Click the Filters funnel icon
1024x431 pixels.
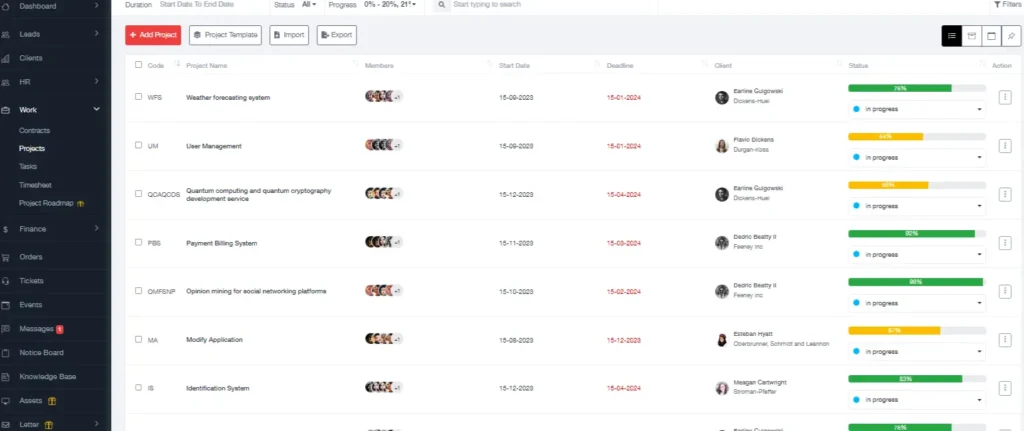pos(997,5)
